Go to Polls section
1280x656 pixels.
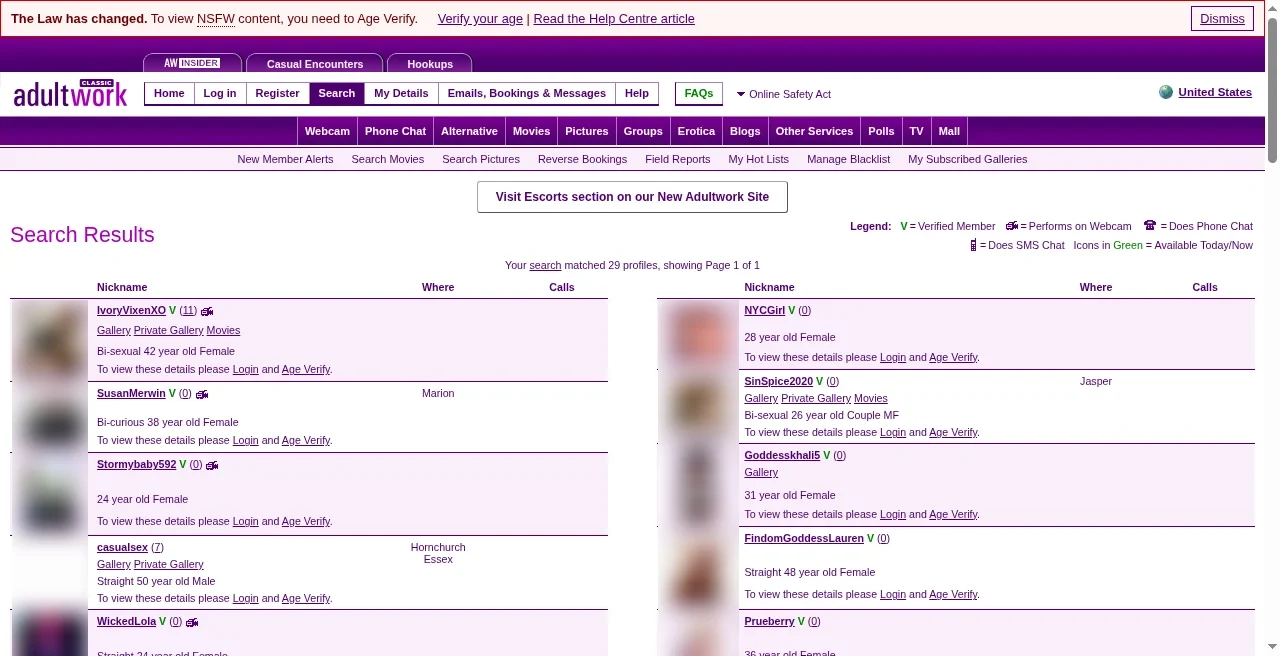(881, 131)
